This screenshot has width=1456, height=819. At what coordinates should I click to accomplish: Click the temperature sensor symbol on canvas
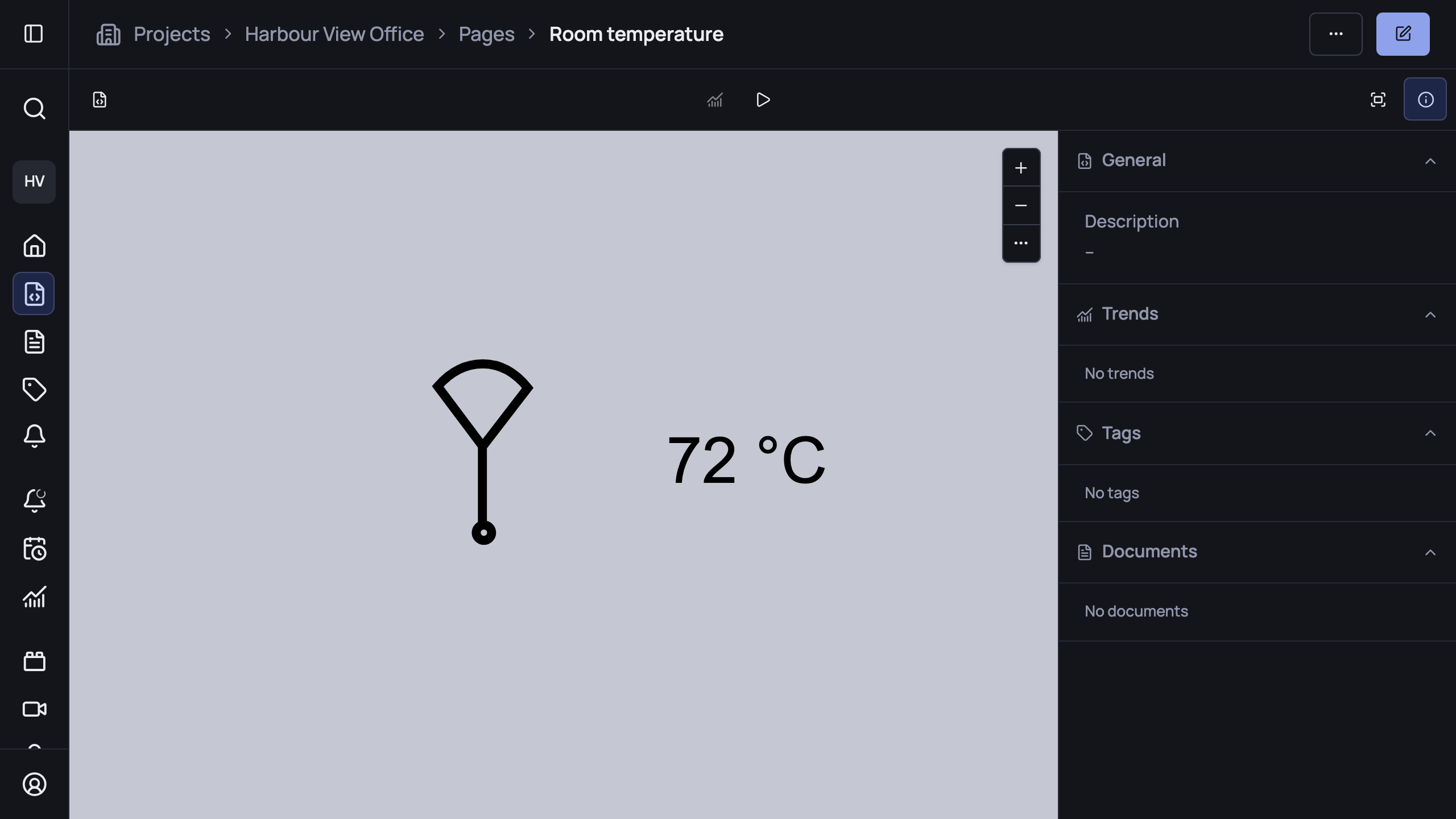[x=483, y=452]
